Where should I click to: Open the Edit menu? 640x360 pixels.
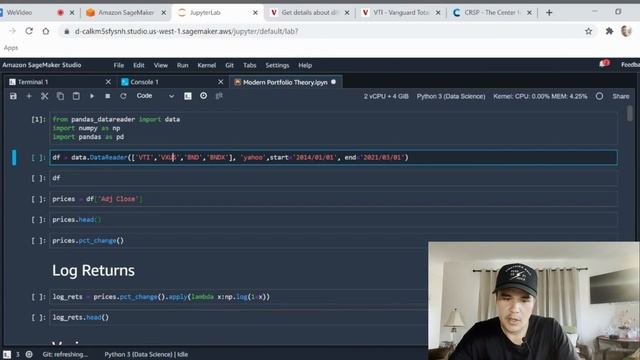coord(139,65)
